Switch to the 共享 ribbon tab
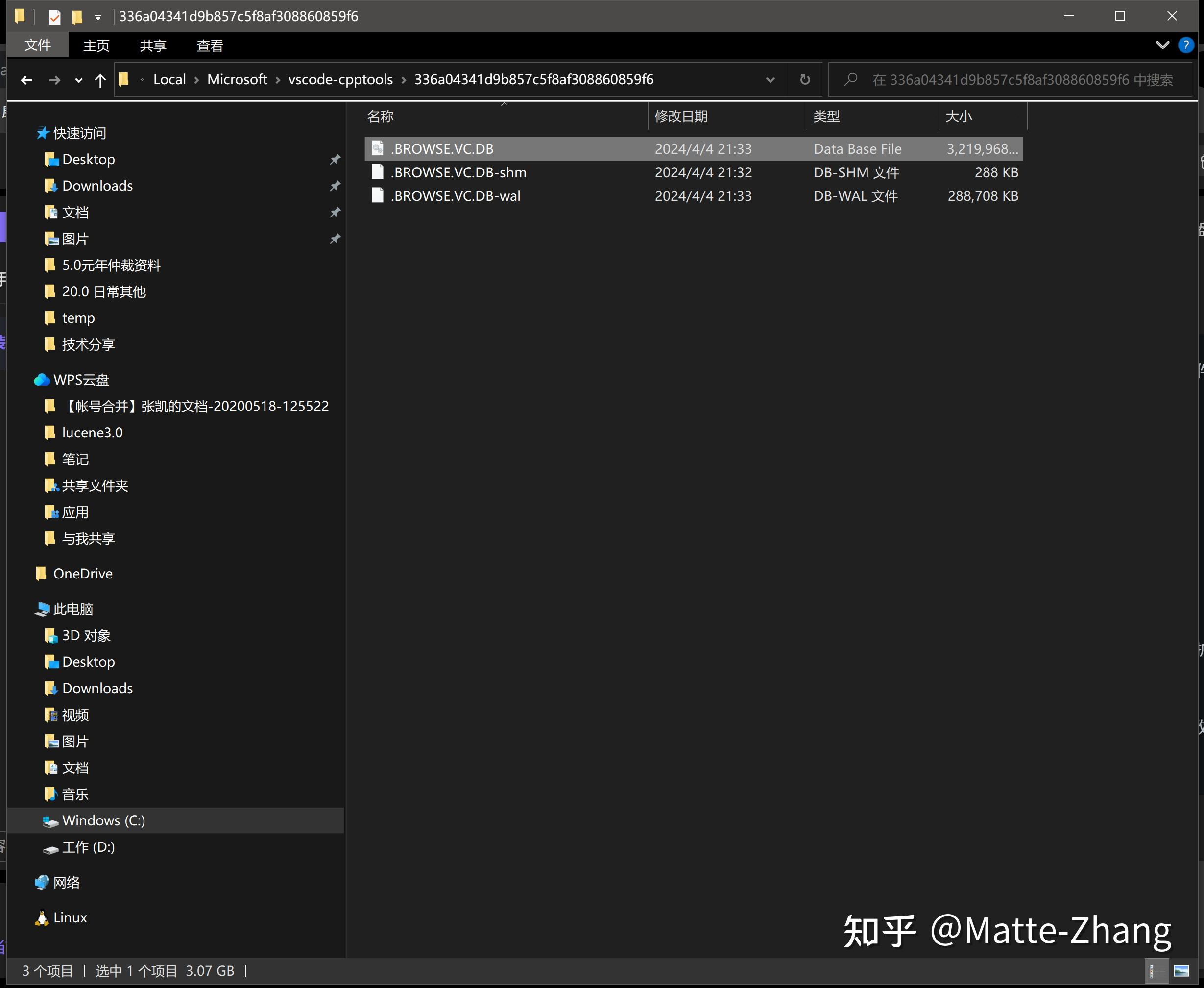Image resolution: width=1204 pixels, height=988 pixels. tap(152, 46)
